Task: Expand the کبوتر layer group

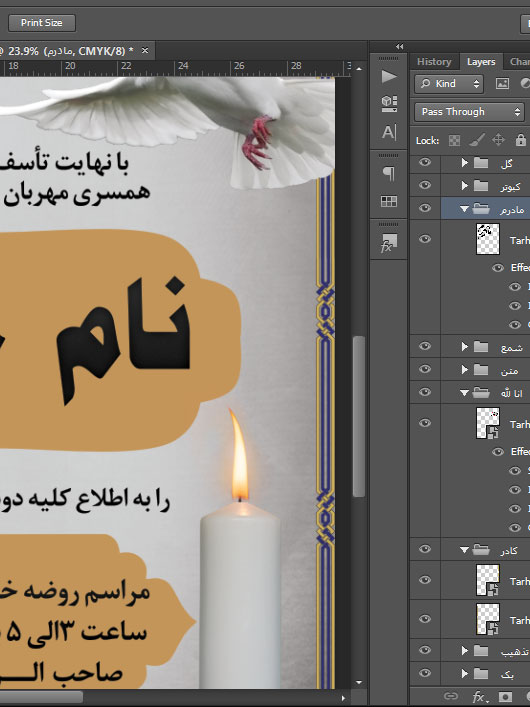Action: pos(465,185)
